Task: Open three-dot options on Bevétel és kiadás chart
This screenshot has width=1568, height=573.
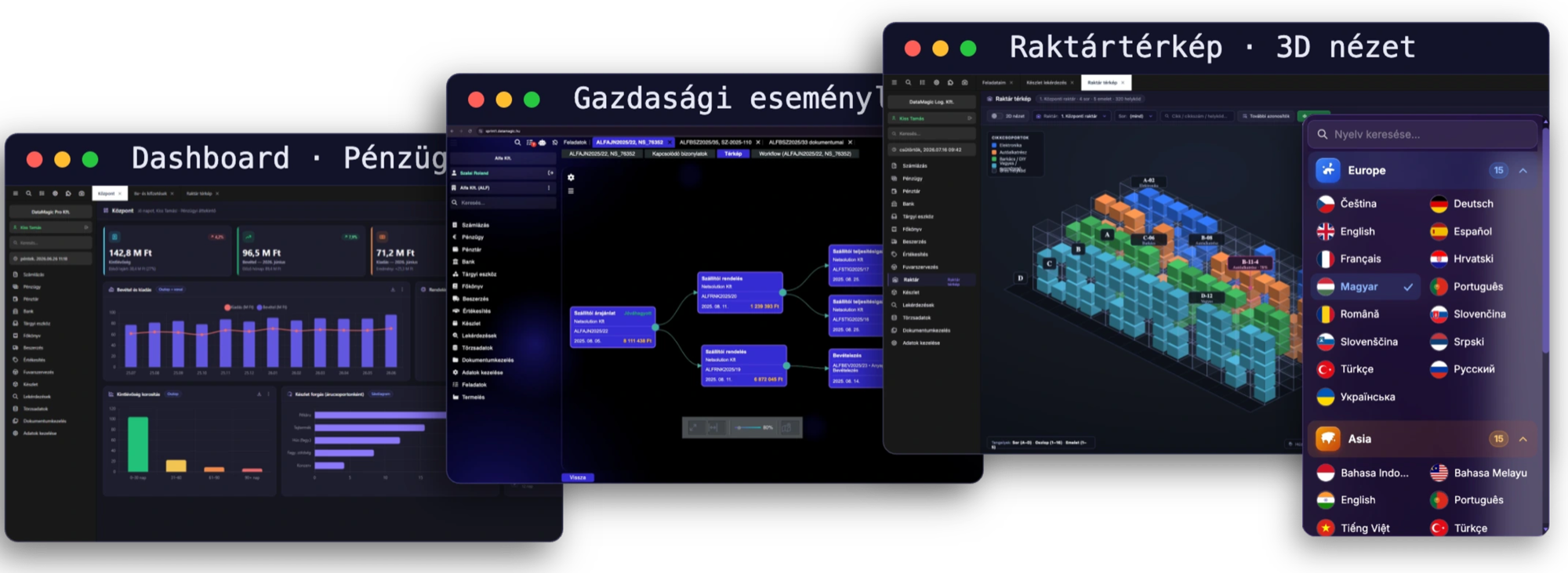Action: [x=402, y=289]
